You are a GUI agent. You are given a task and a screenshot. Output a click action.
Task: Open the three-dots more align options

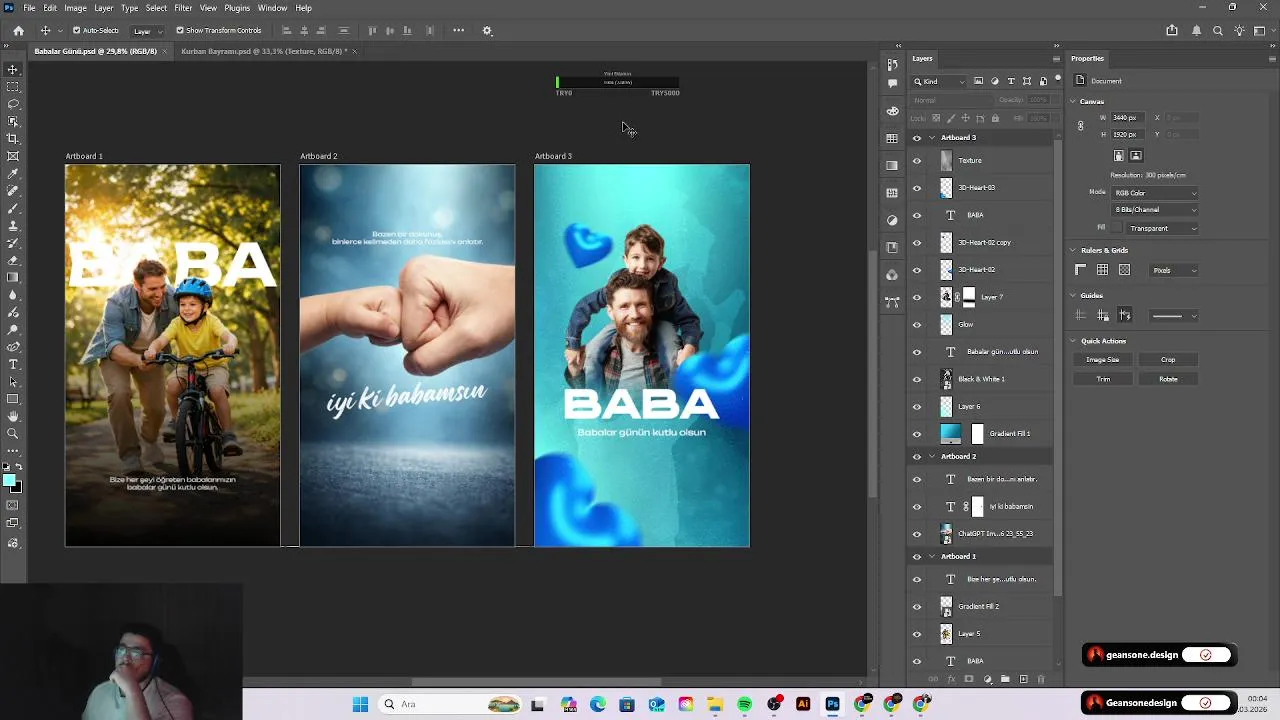click(459, 30)
